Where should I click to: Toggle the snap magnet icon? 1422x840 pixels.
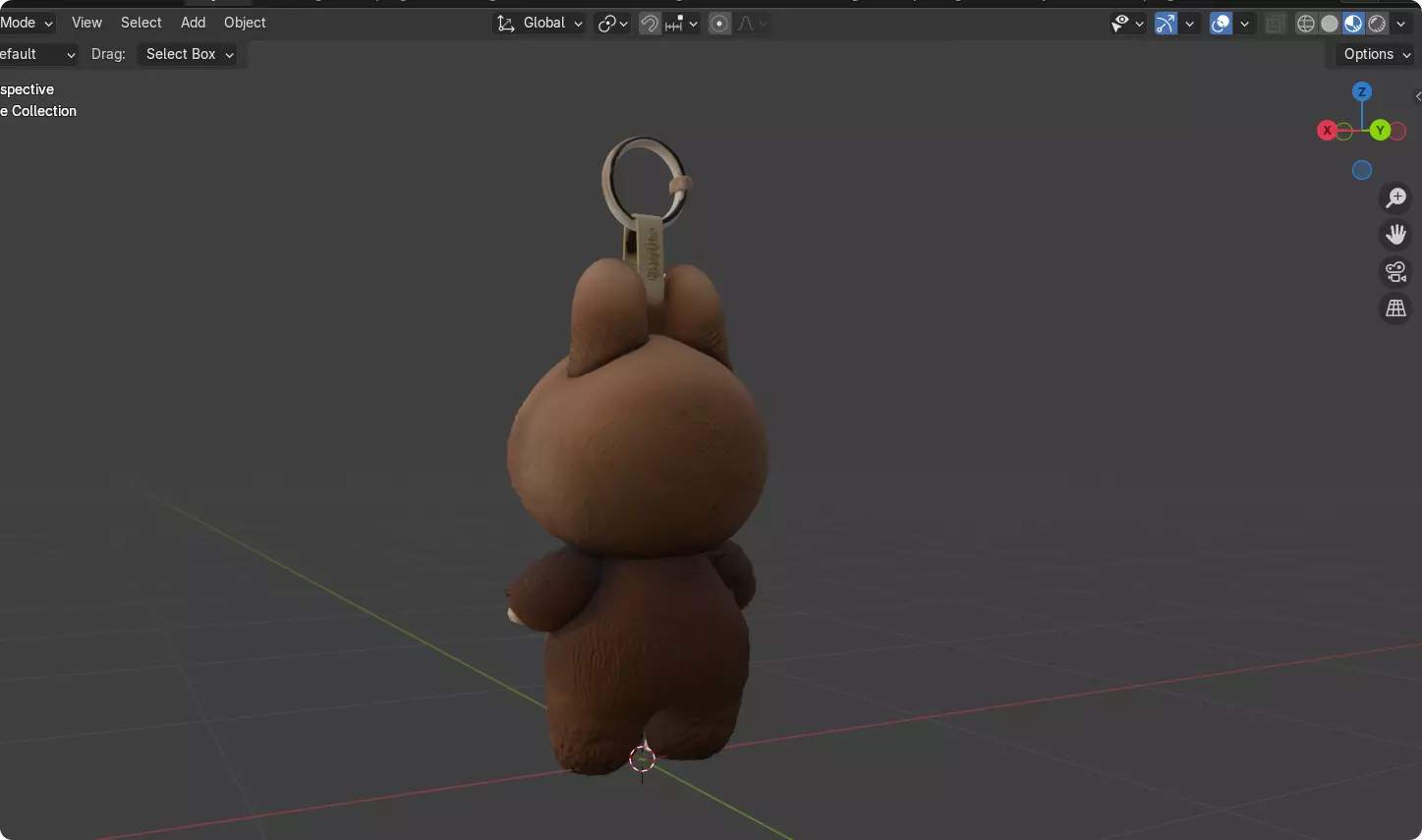pyautogui.click(x=649, y=23)
